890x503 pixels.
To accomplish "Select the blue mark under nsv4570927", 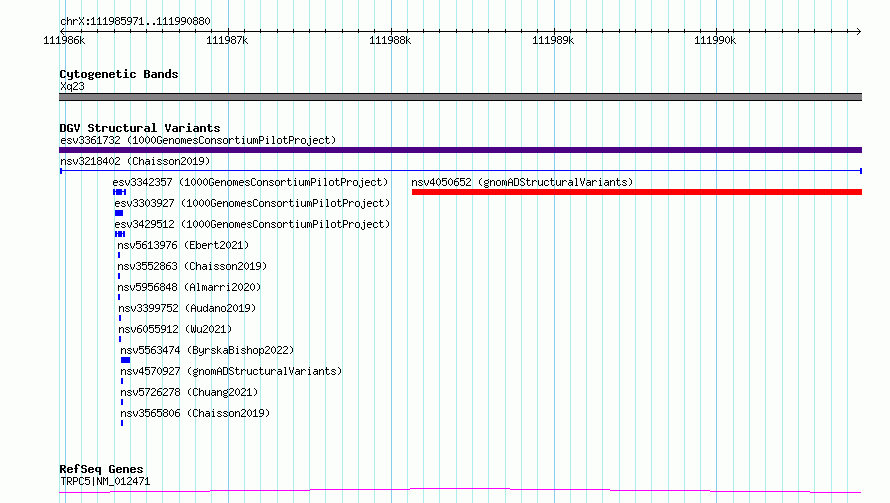I will coord(121,381).
